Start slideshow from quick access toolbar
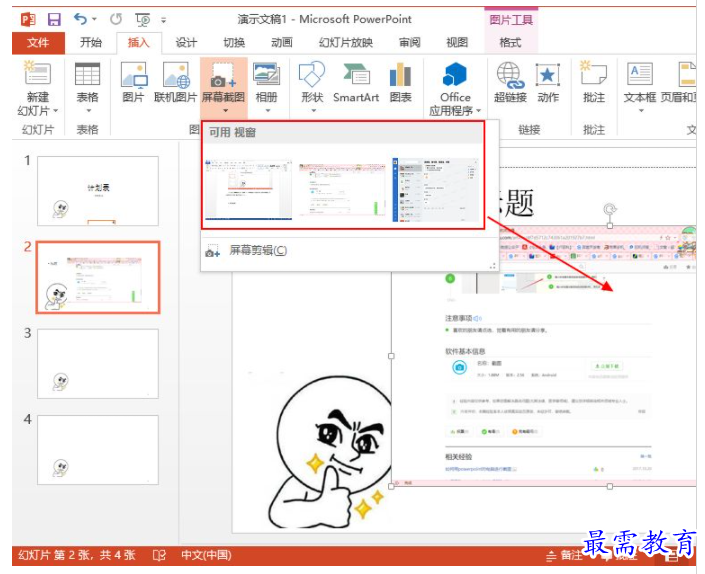Viewport: 705px width, 574px height. click(143, 20)
